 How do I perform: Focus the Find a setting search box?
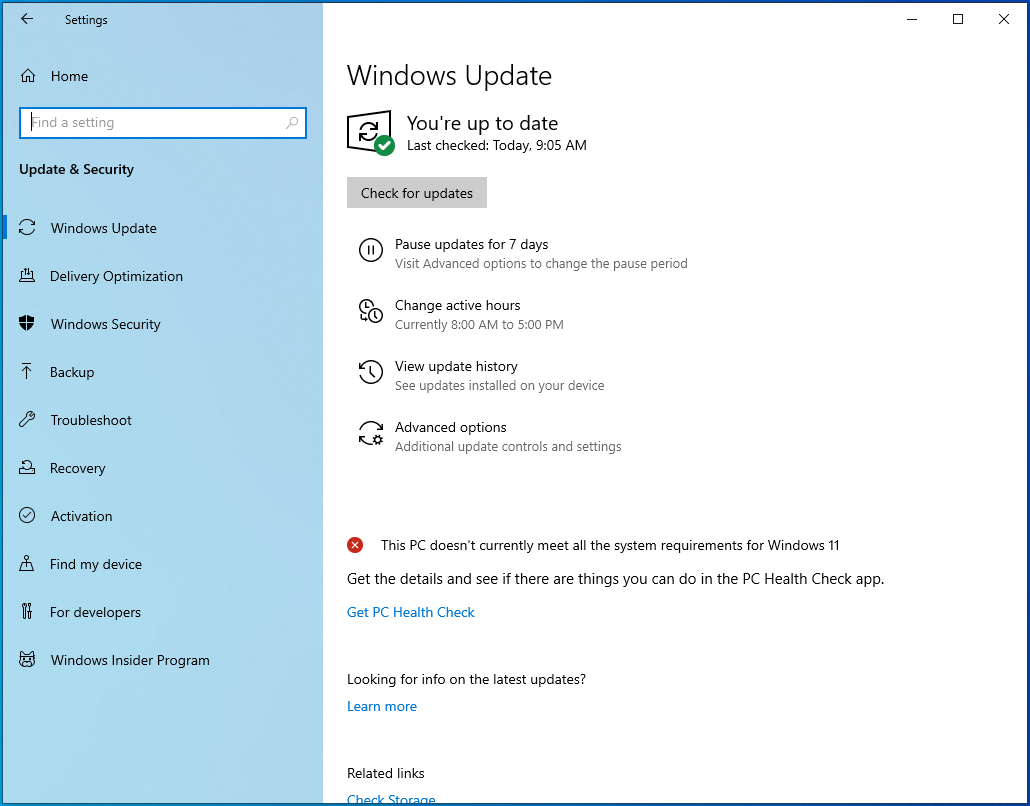[163, 123]
